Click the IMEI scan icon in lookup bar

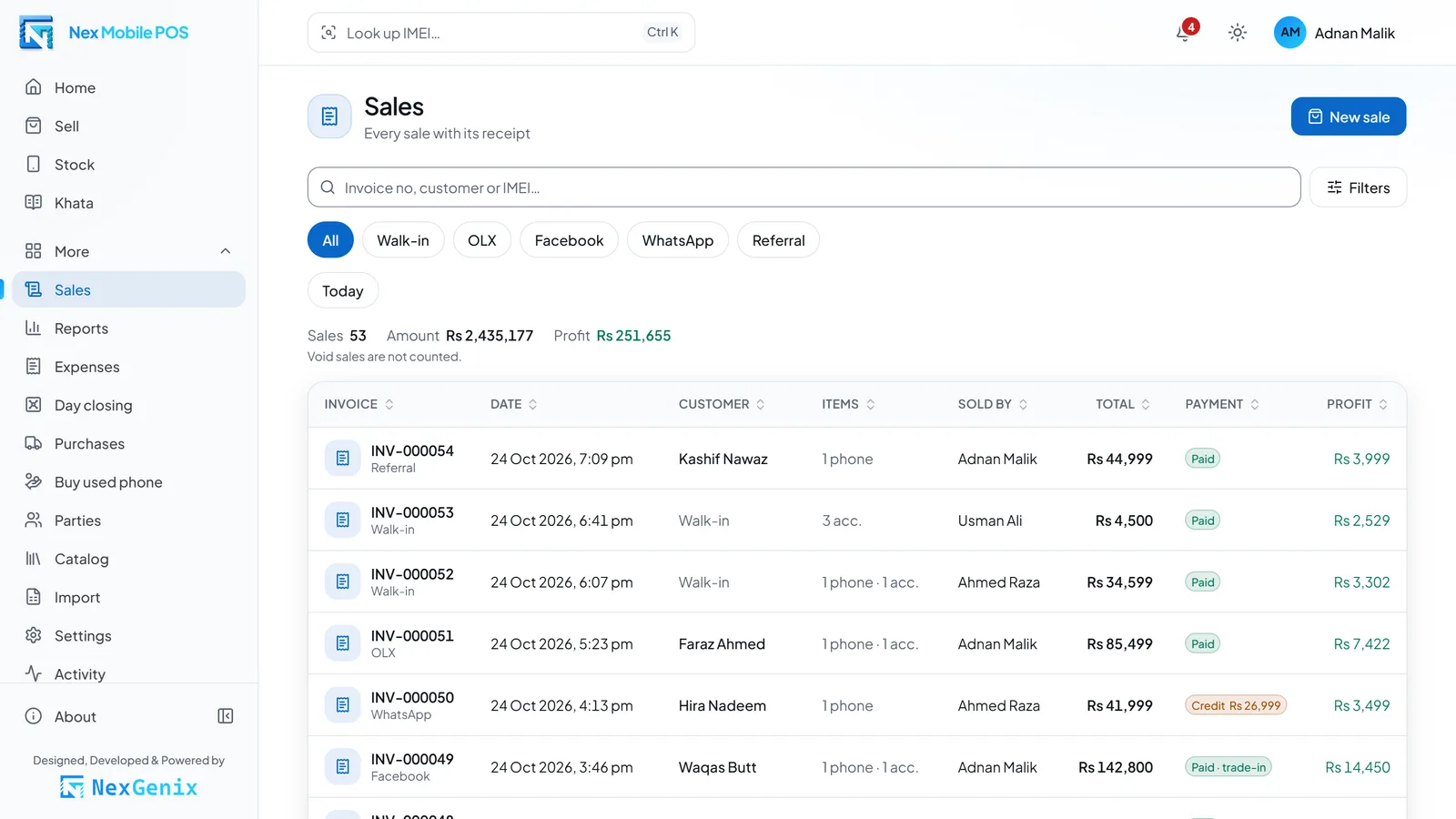(x=329, y=33)
